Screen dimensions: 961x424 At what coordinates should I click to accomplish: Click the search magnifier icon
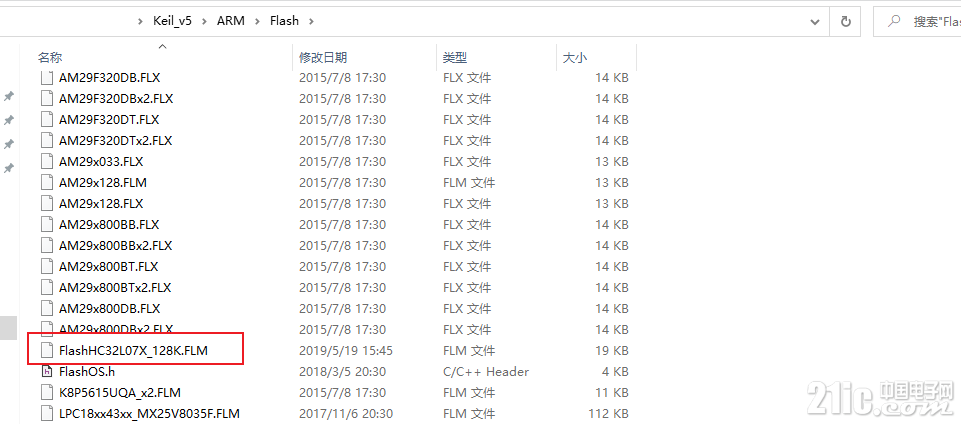tap(894, 21)
